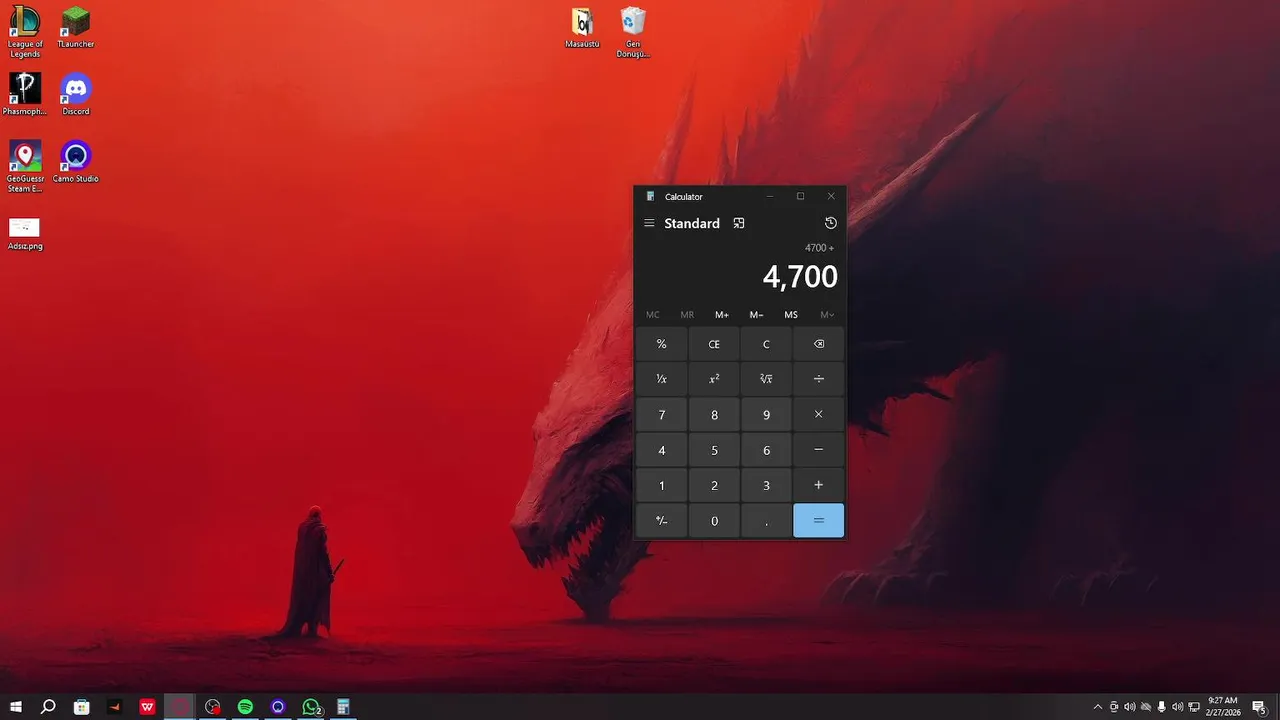Screen dimensions: 1280x720
Task: Click the CE clear entry key
Action: click(x=714, y=344)
